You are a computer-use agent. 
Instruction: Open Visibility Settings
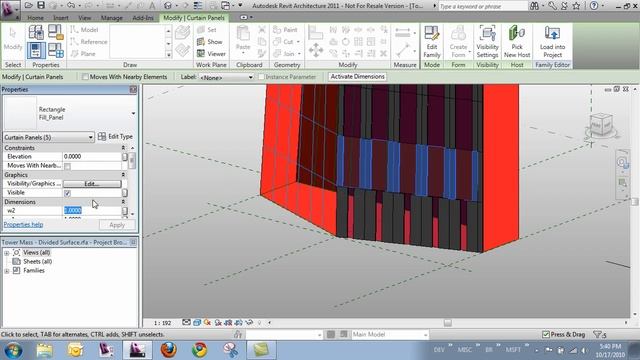point(487,42)
